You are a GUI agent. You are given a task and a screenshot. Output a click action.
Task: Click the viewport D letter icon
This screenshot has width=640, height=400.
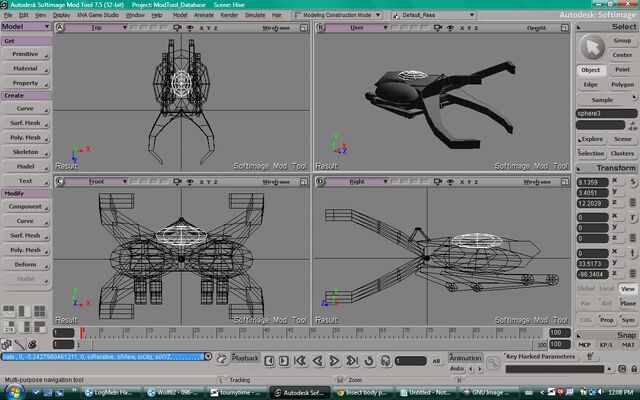(x=320, y=182)
